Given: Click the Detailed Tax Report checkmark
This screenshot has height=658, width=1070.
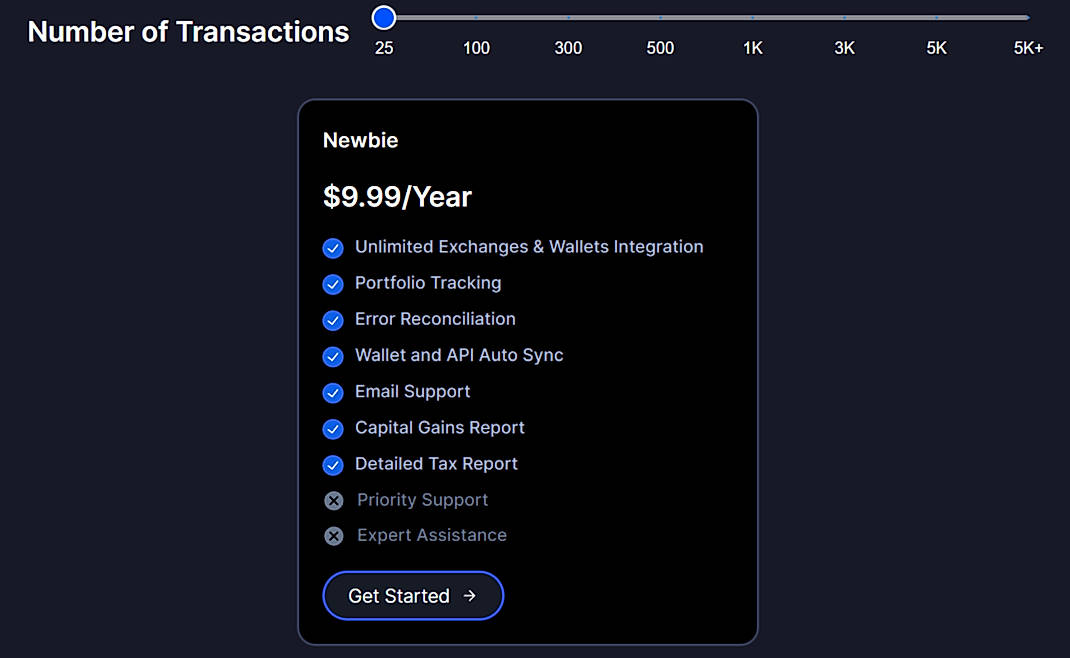Looking at the screenshot, I should pyautogui.click(x=333, y=464).
